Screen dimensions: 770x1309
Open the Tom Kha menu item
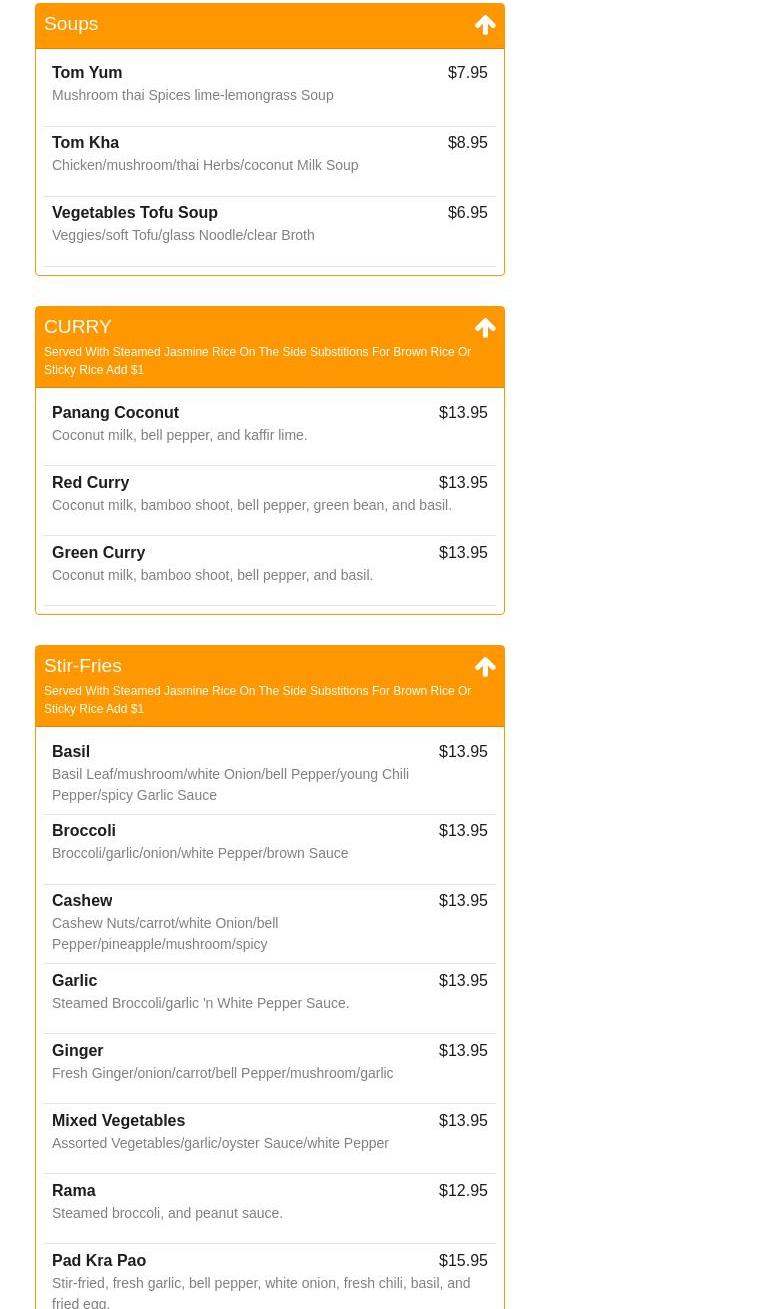pyautogui.click(x=86, y=143)
